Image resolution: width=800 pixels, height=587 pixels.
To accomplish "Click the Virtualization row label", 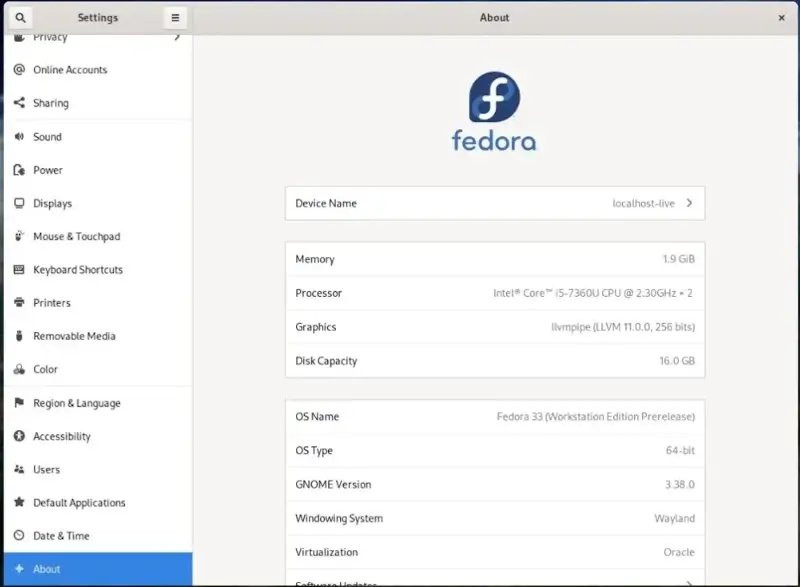I will (x=327, y=552).
